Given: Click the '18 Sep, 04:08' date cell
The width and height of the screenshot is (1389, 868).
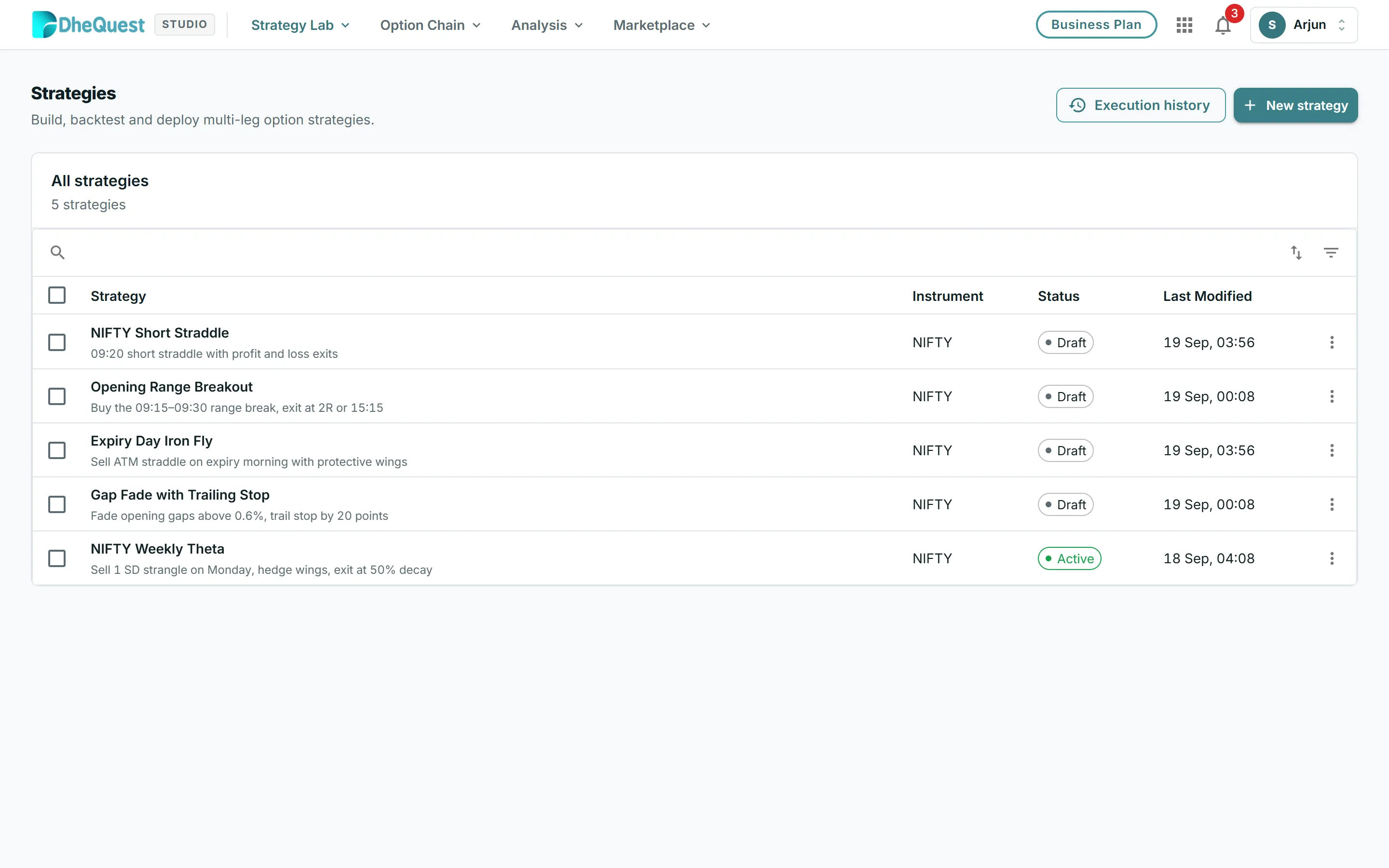Looking at the screenshot, I should point(1208,558).
